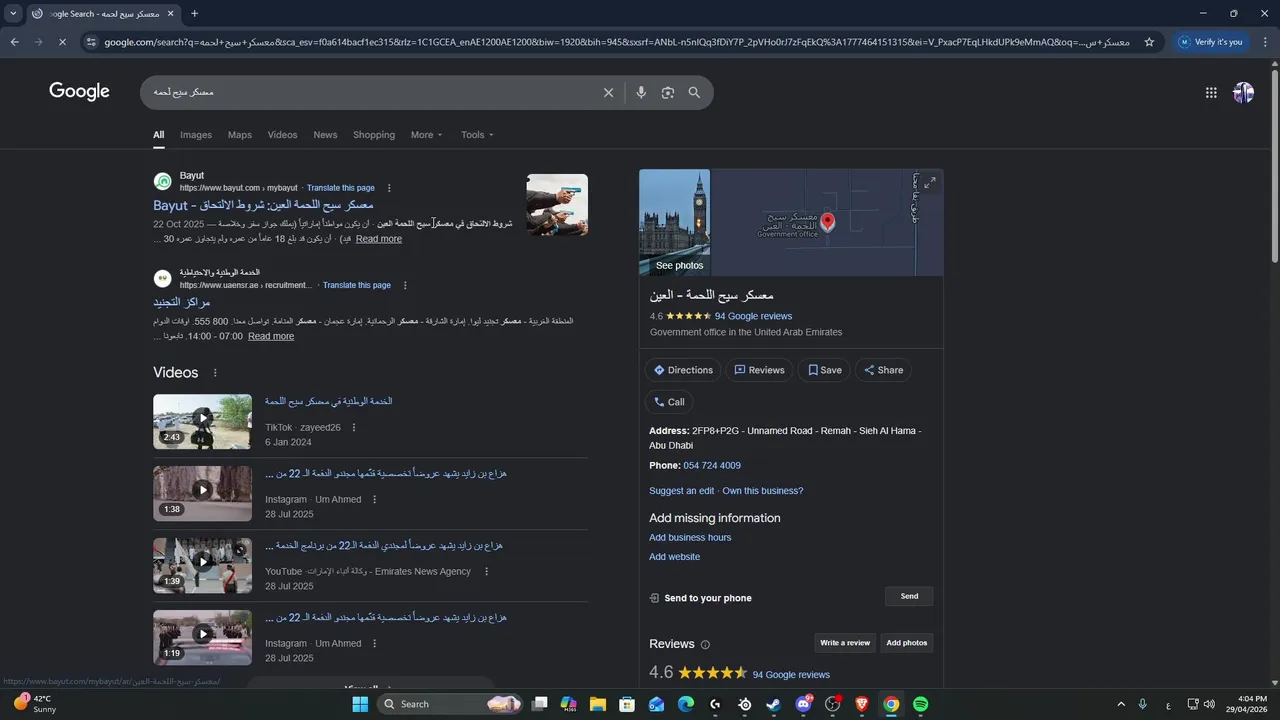Click Write a review
This screenshot has width=1280, height=720.
(x=845, y=643)
